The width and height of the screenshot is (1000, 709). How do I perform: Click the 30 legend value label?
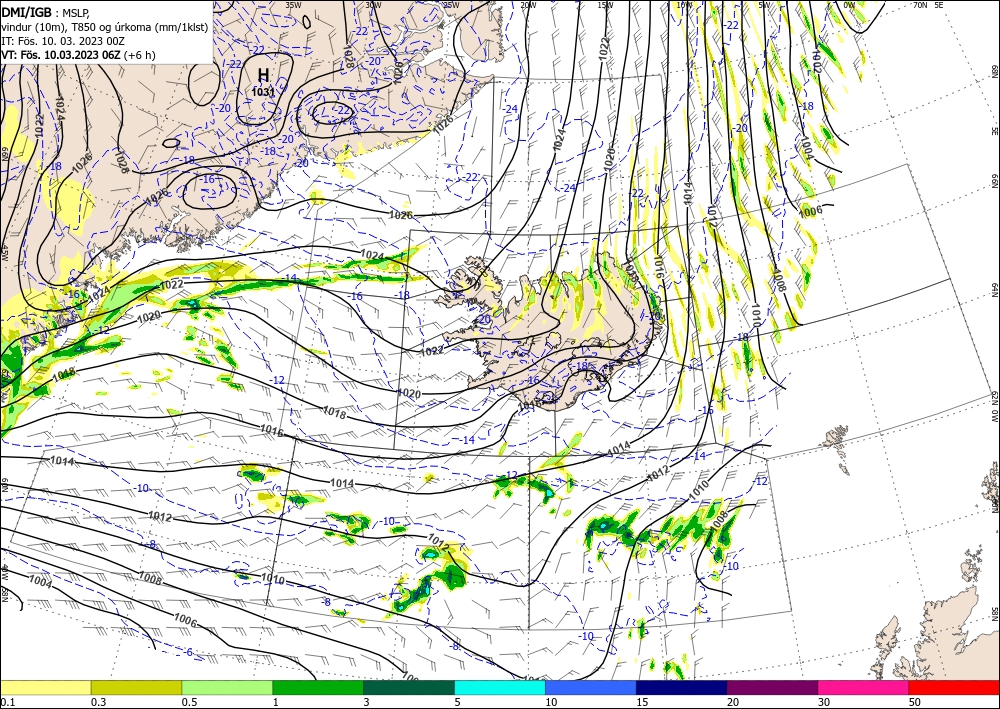pos(824,702)
